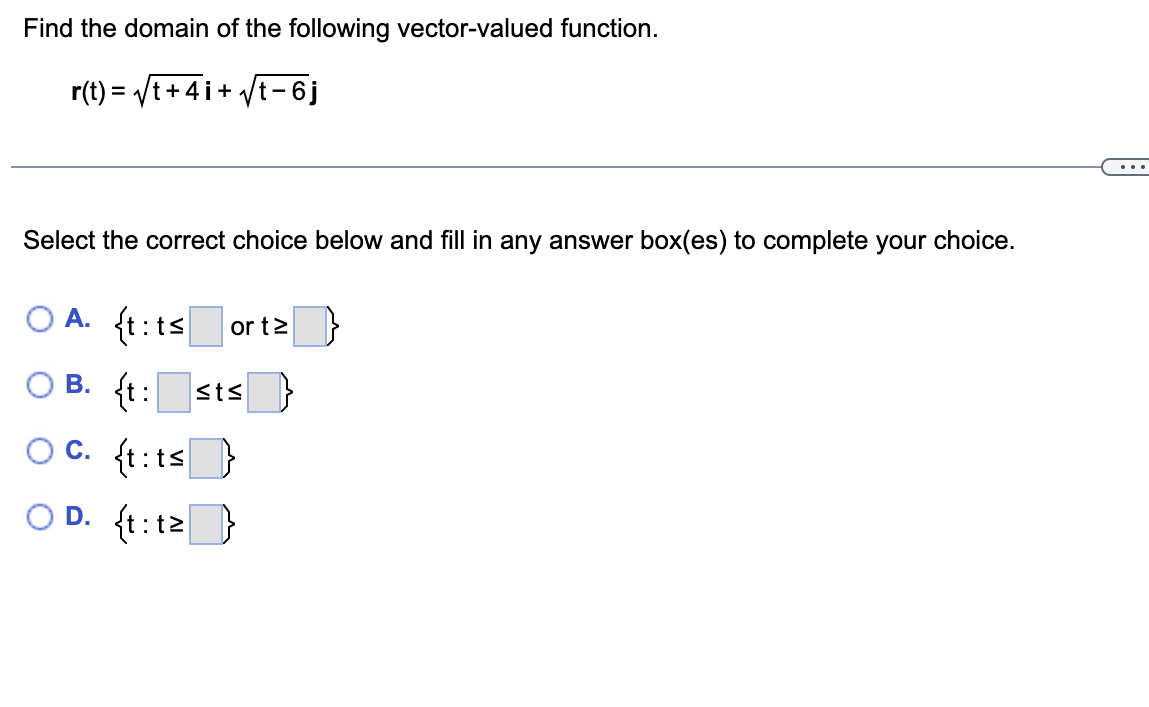The width and height of the screenshot is (1149, 707).
Task: Select radio button for choice A
Action: tap(40, 317)
